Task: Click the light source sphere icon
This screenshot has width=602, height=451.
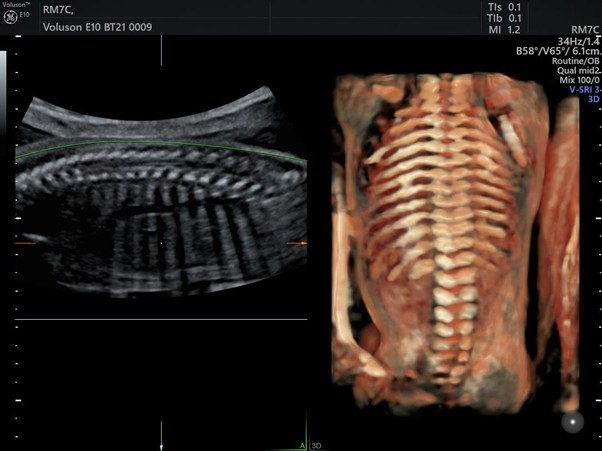Action: click(x=572, y=422)
